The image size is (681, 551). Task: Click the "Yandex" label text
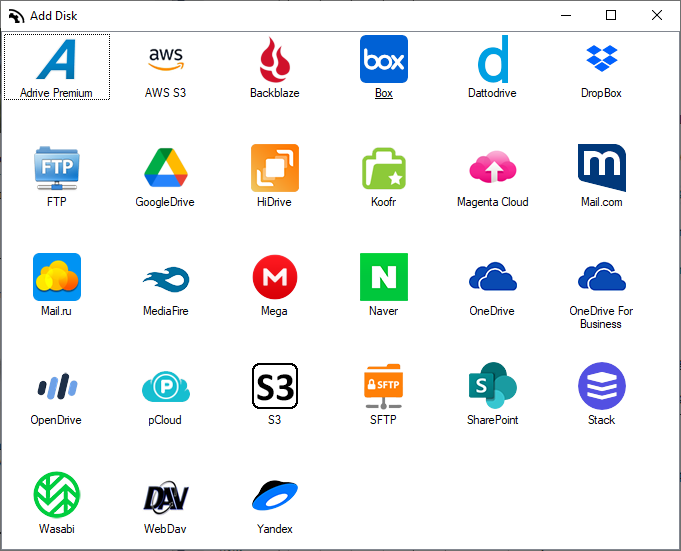[274, 529]
